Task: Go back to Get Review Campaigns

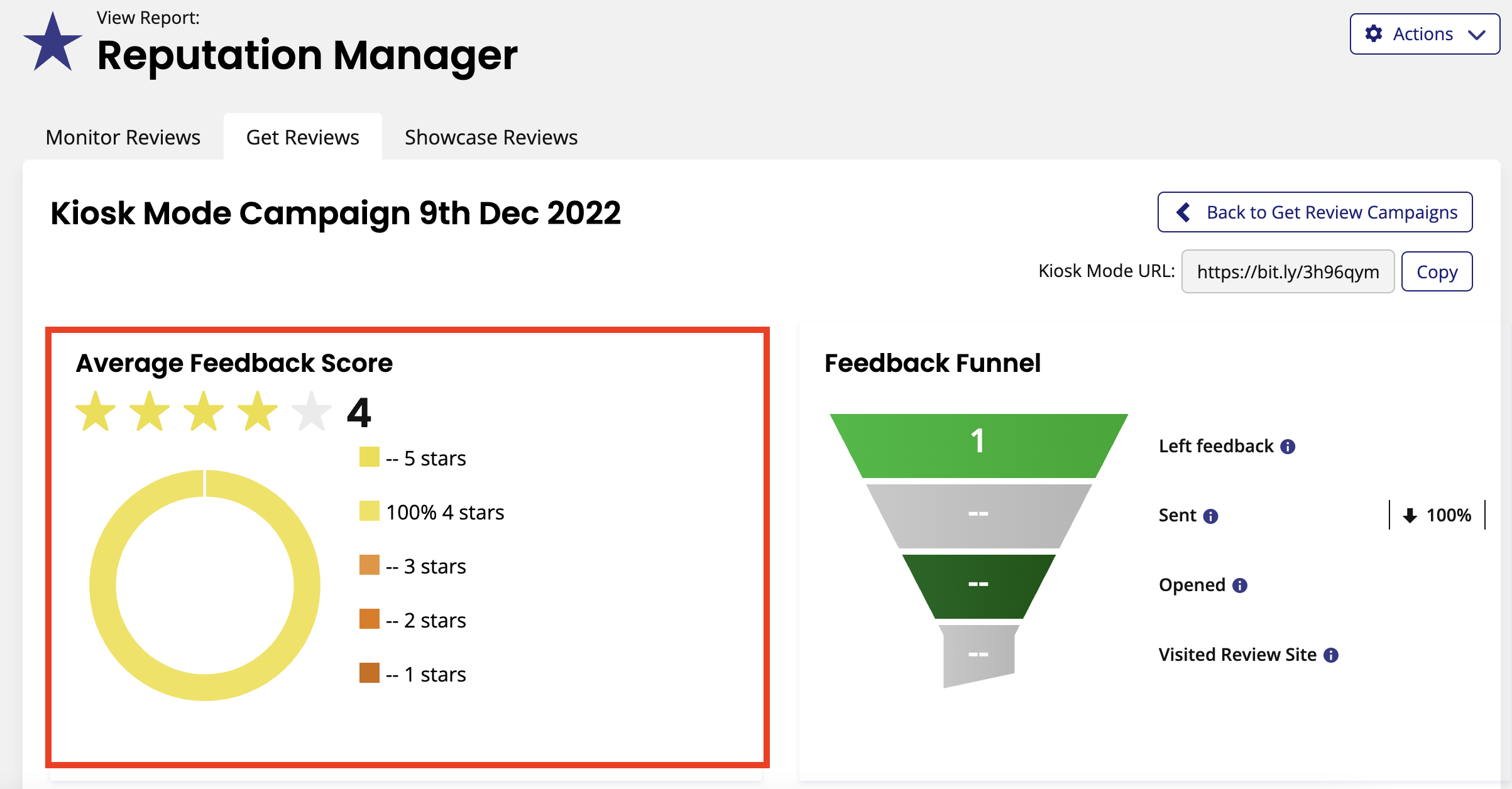Action: 1315,212
